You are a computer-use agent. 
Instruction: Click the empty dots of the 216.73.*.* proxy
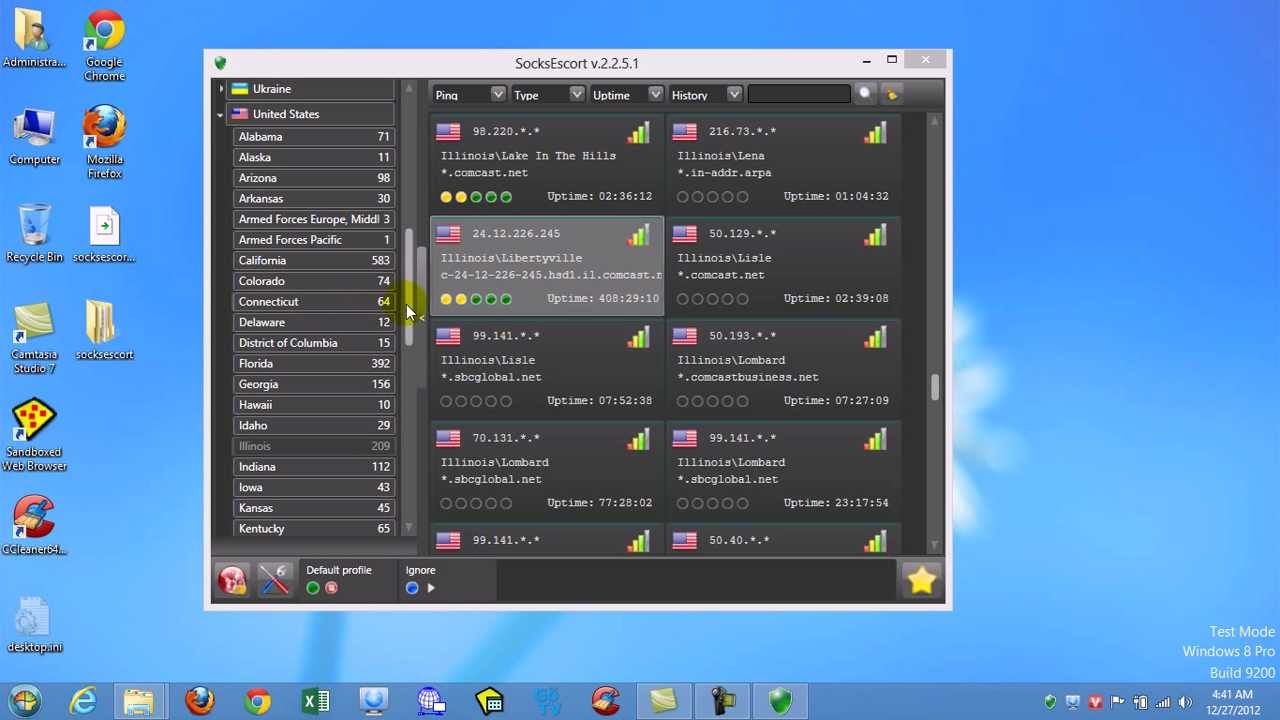coord(712,197)
